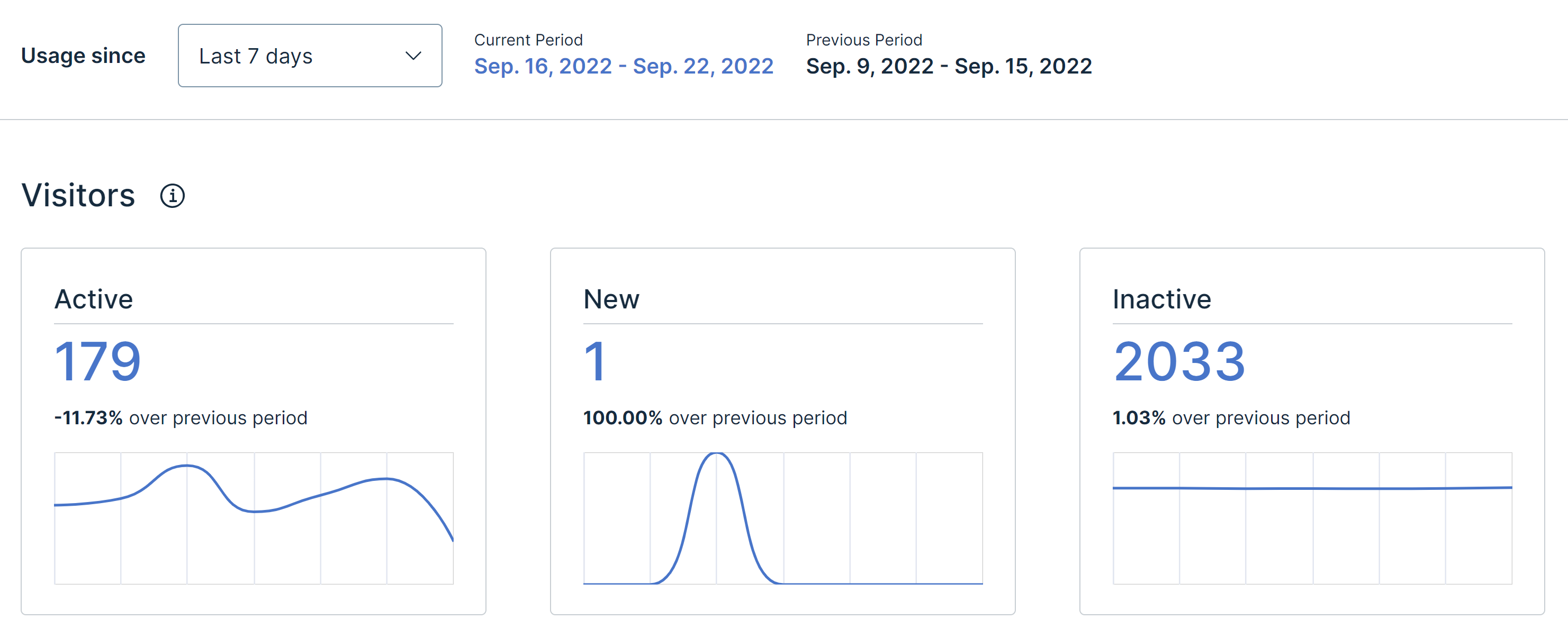Click the Active visitors count 179
Image resolution: width=1568 pixels, height=638 pixels.
click(x=98, y=362)
